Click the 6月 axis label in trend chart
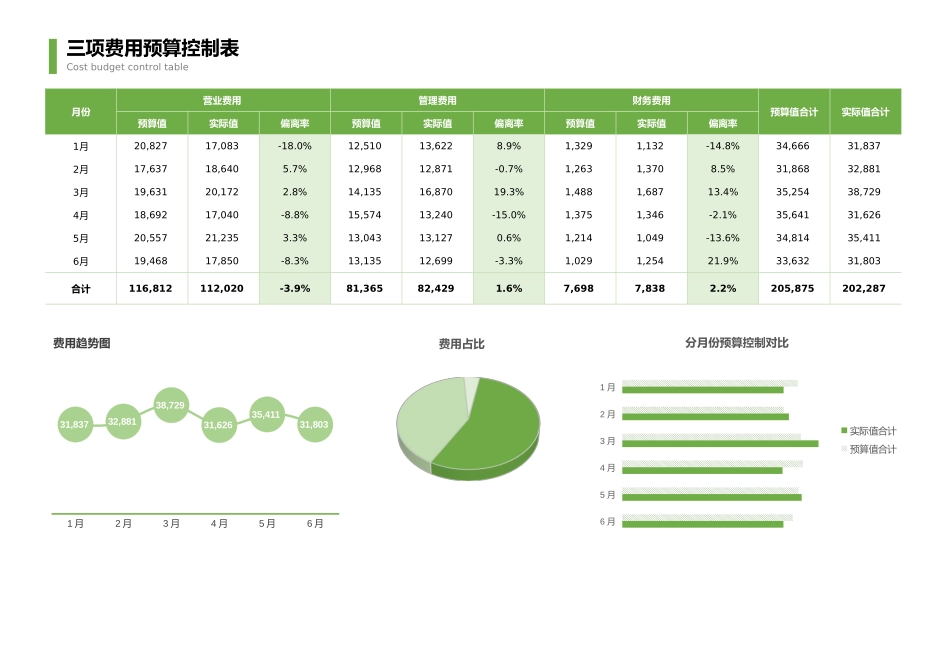This screenshot has height=672, width=950. [x=315, y=522]
